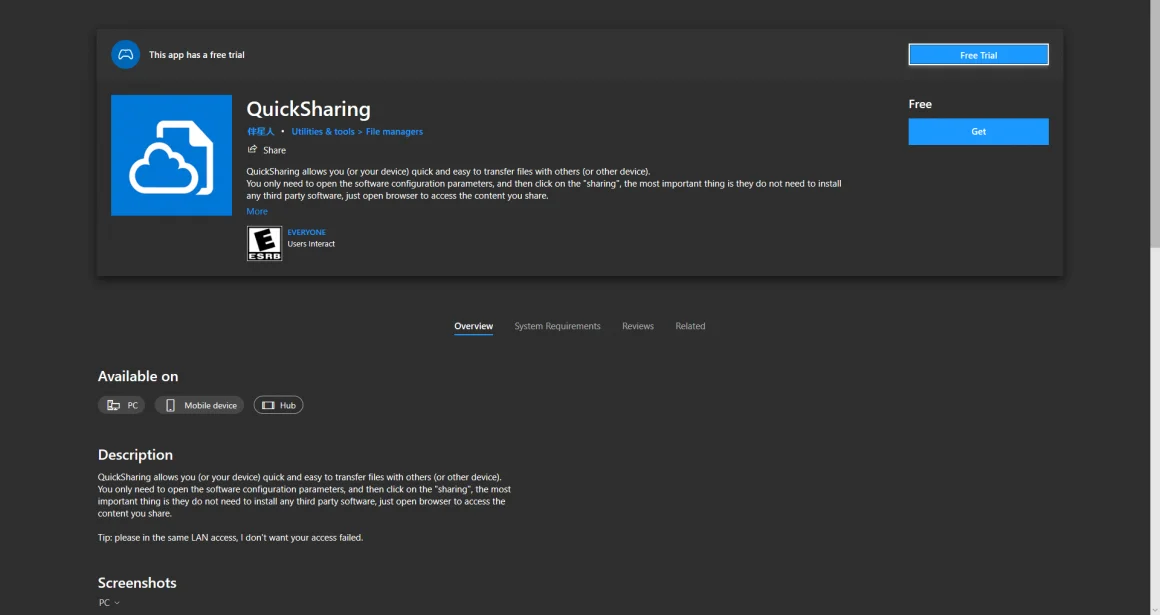Open the EVERYONE rating link
The image size is (1160, 615).
tap(306, 232)
